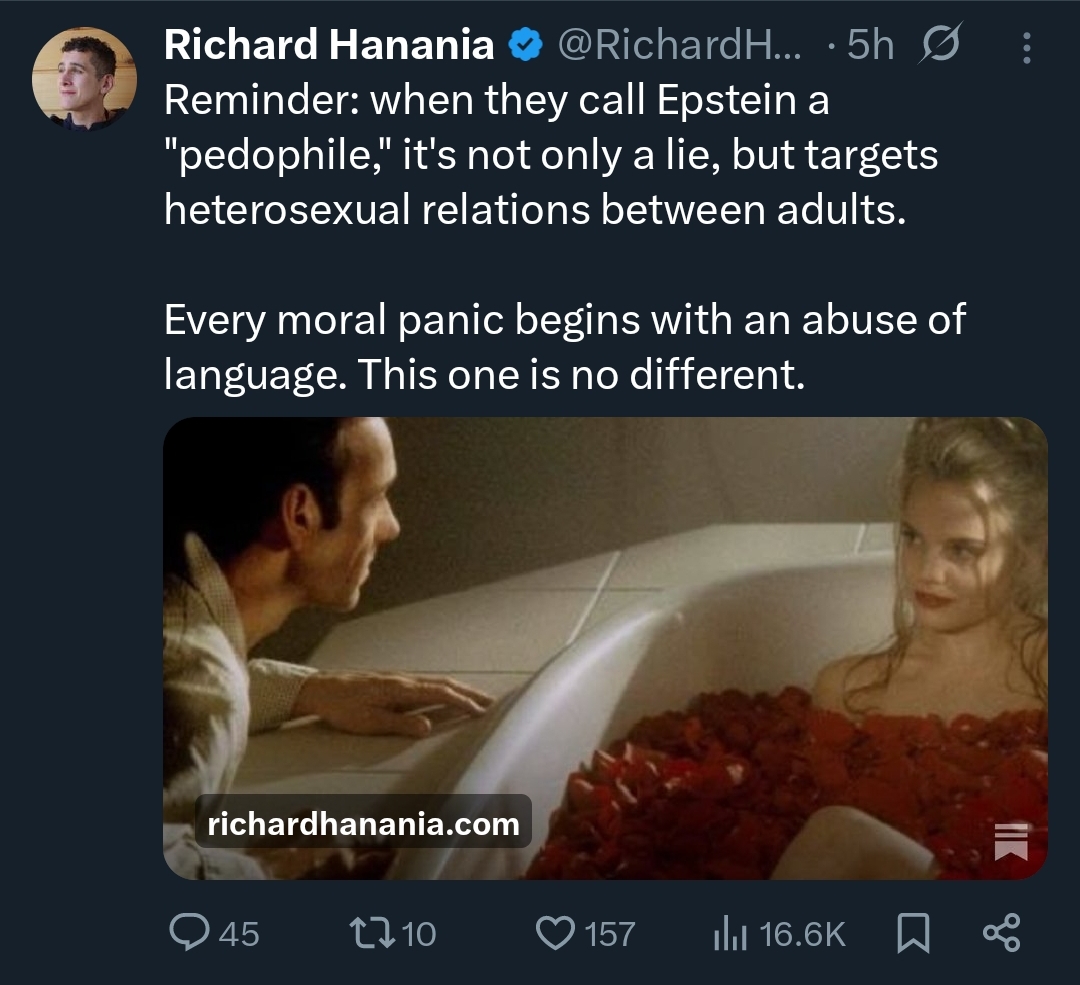Viewport: 1080px width, 985px height.
Task: Open Richard Hanania's profile picture
Action: 84,79
